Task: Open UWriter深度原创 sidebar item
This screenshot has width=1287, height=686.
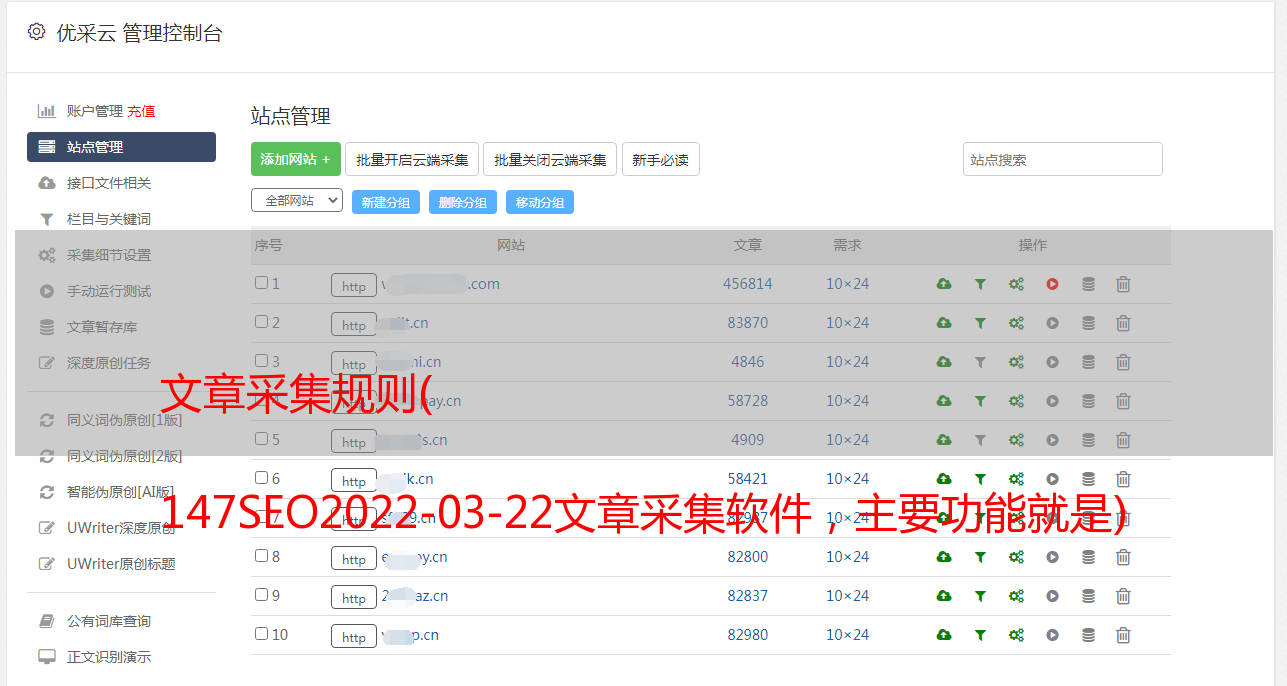Action: 121,528
